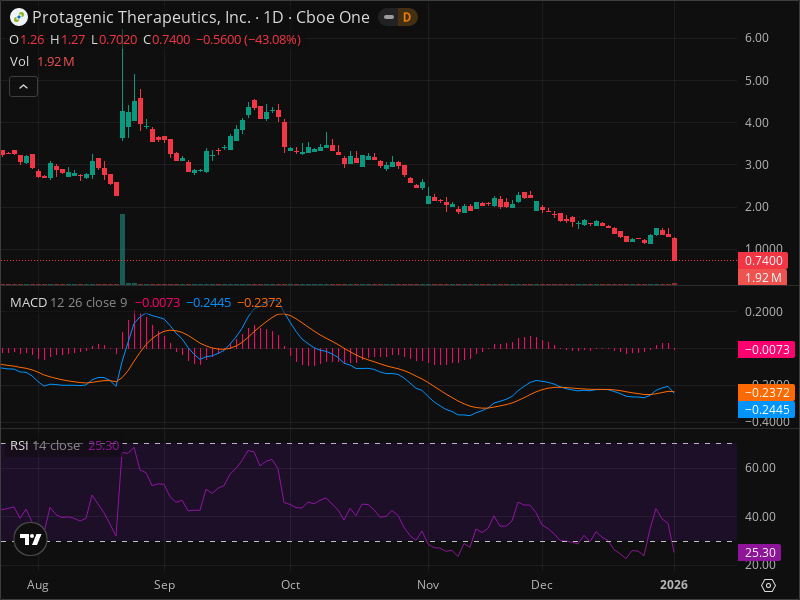Click the 6.00 price scale value

coord(757,38)
